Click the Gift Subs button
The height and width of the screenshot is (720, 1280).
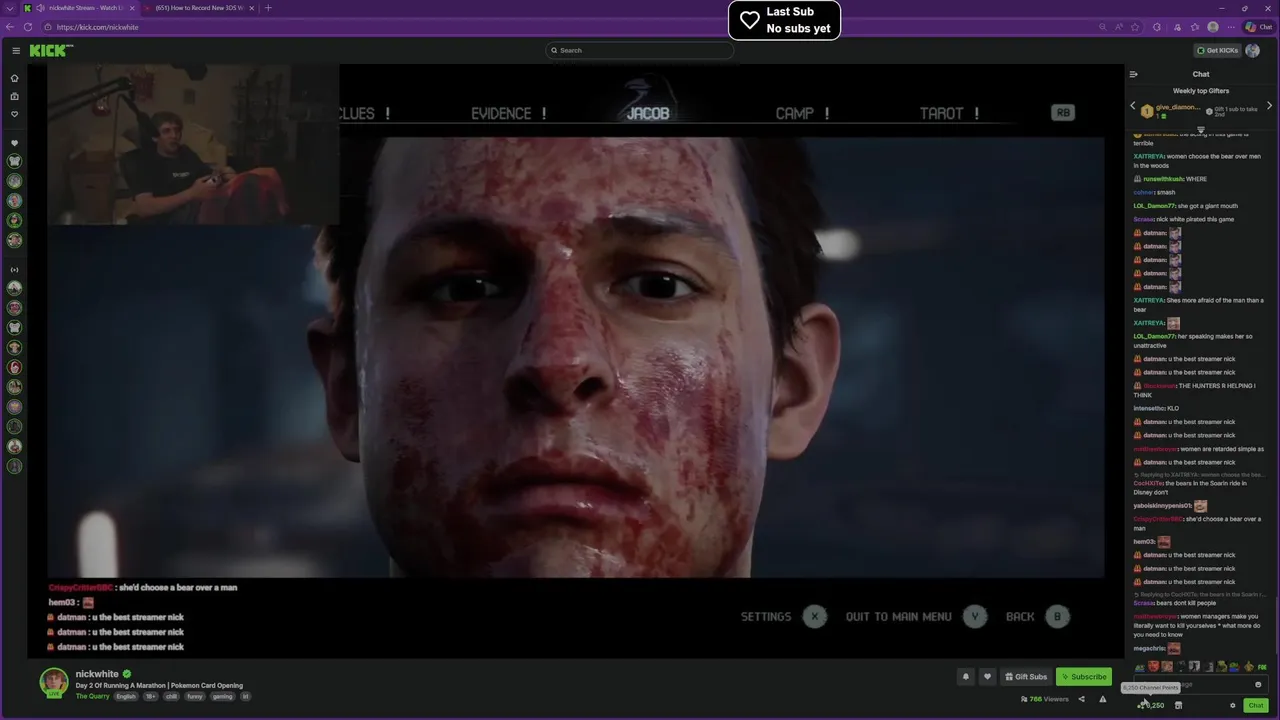click(1026, 677)
